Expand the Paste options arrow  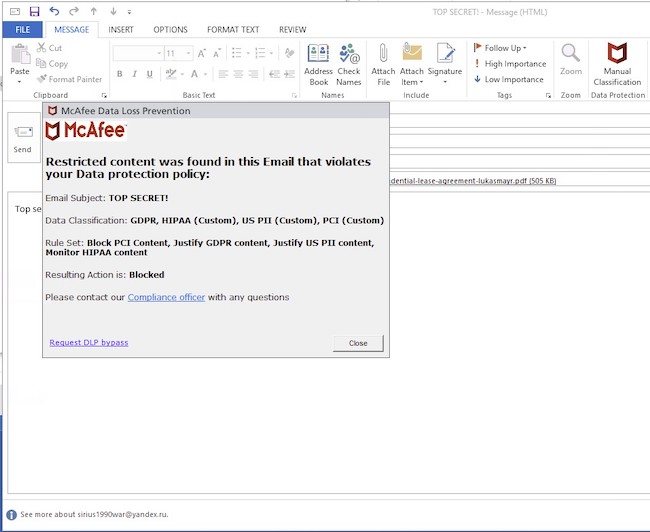tap(19, 82)
